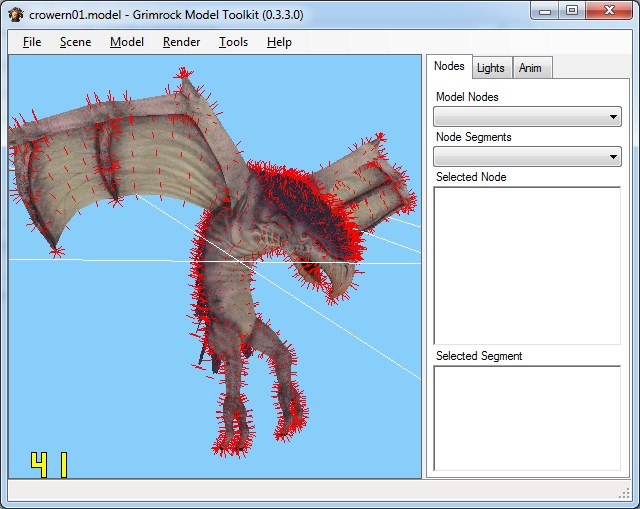The image size is (640, 509).
Task: Open the Scene menu
Action: pos(76,42)
